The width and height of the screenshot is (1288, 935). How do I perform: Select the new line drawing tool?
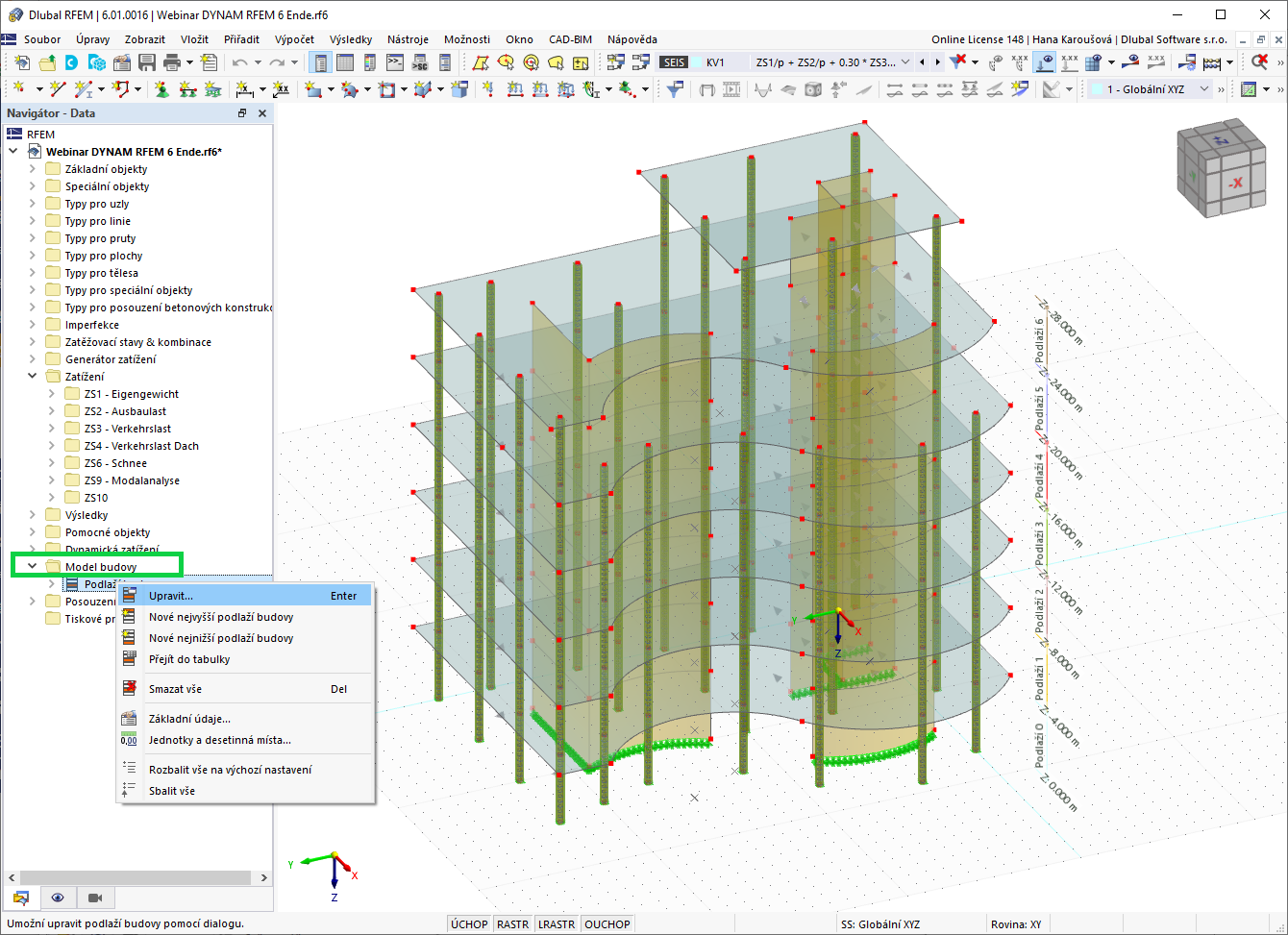[59, 89]
